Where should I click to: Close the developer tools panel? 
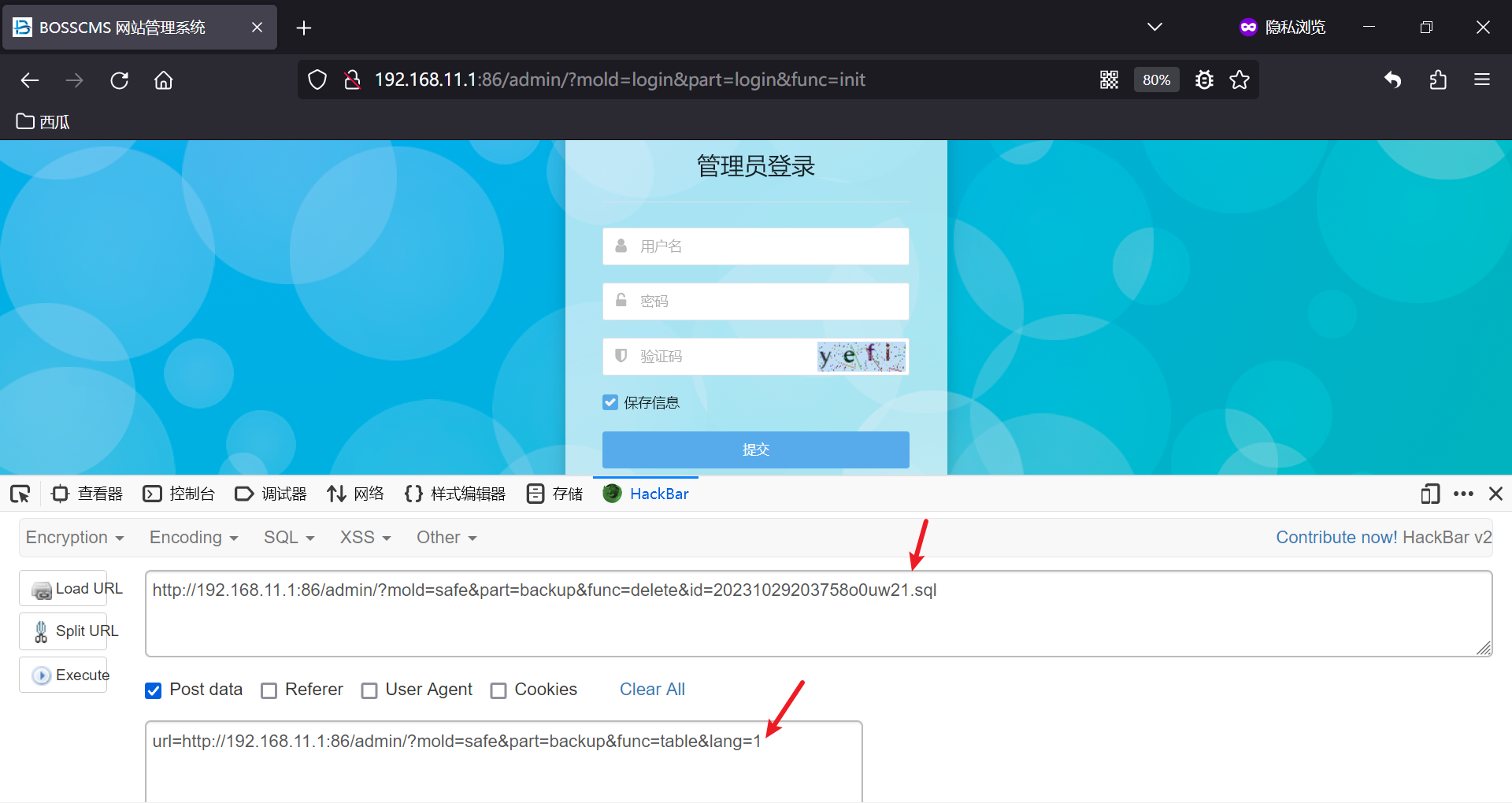tap(1496, 494)
